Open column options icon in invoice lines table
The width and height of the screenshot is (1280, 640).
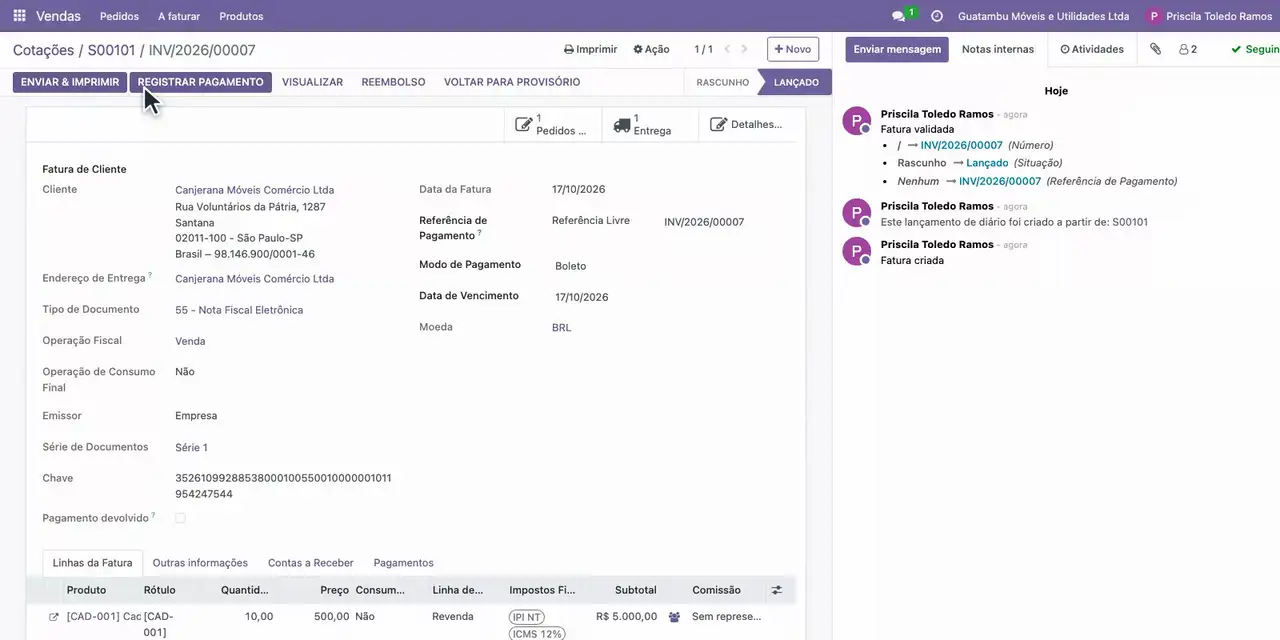click(776, 590)
